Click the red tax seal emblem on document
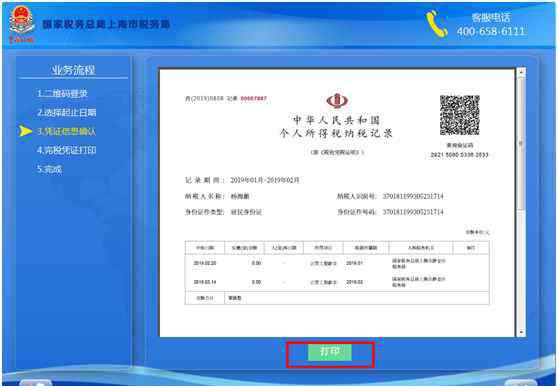 pos(336,101)
